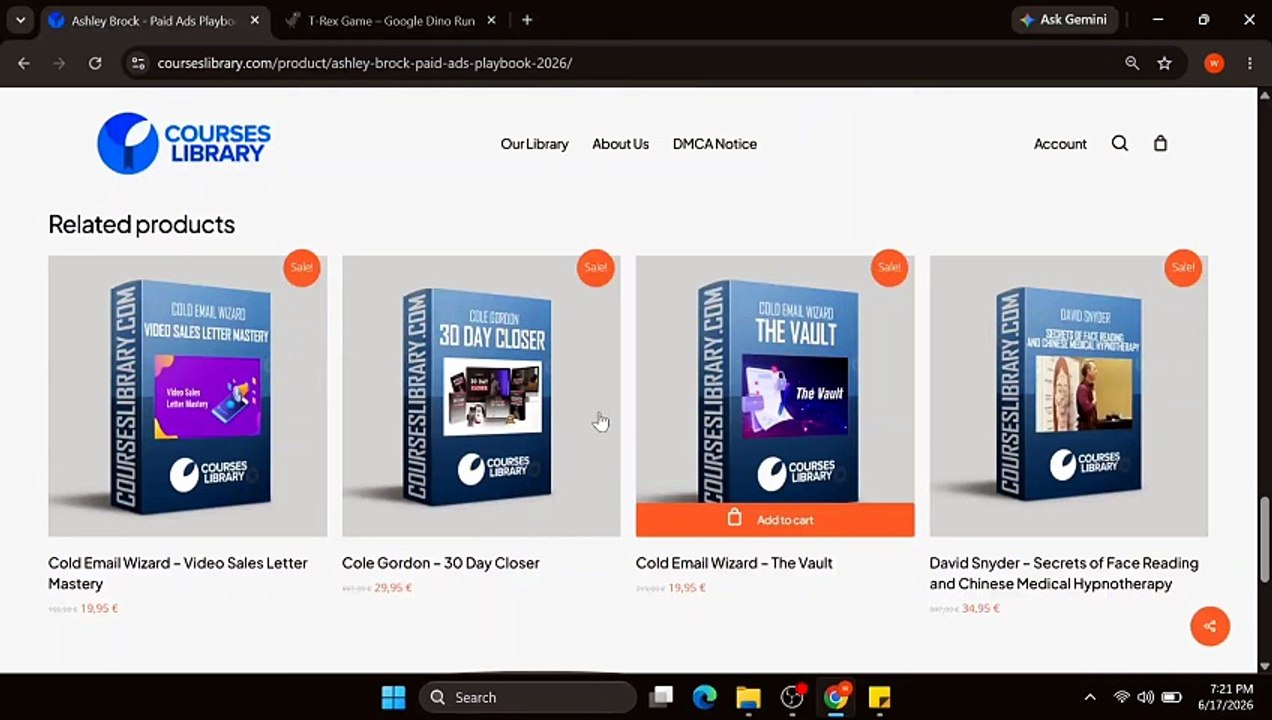Open Chrome three-dot menu

coord(1249,63)
